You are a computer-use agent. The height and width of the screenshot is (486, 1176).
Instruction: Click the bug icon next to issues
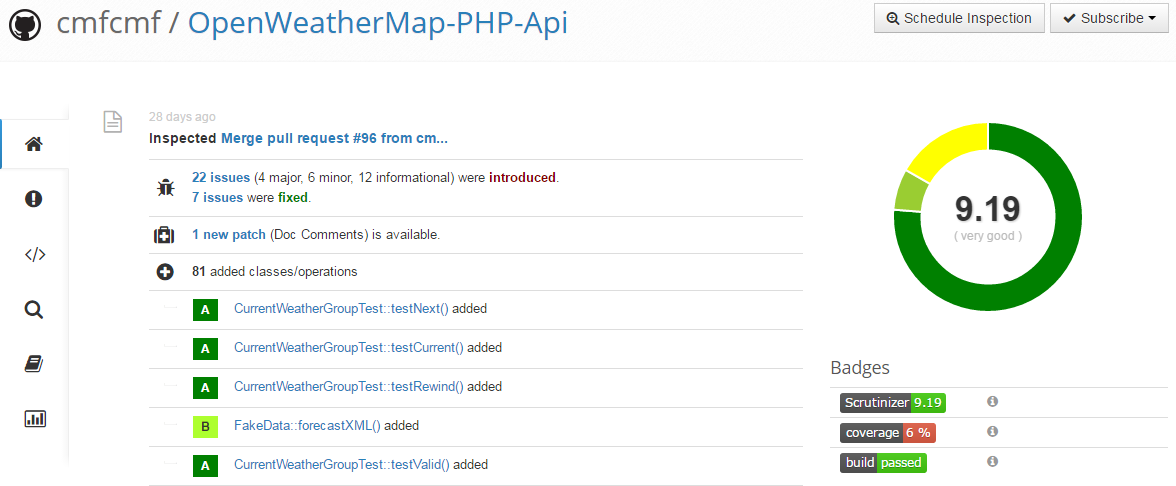click(x=165, y=188)
